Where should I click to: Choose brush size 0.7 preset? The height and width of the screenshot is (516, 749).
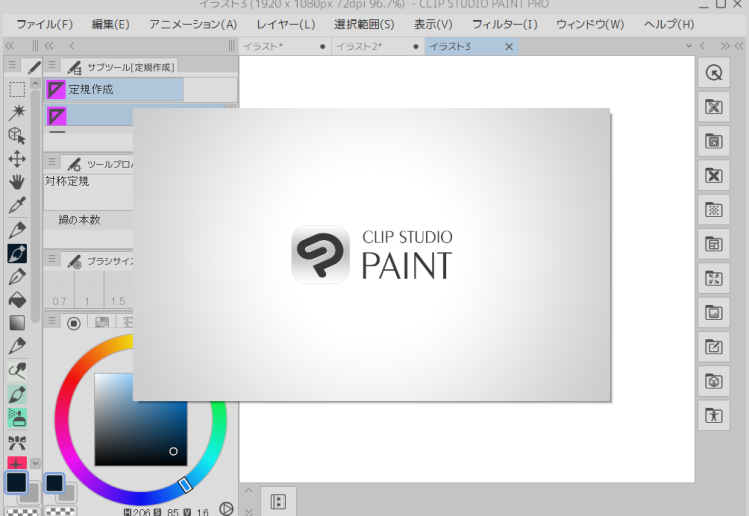[59, 290]
